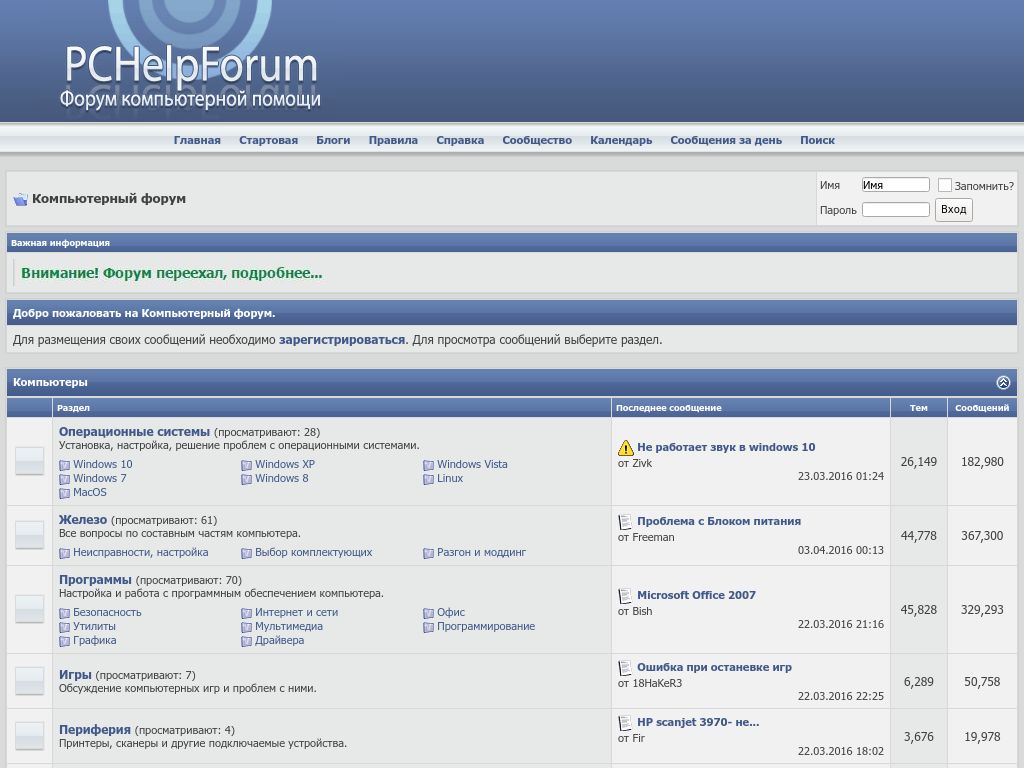Click the Сообщений column header
The image size is (1024, 768).
click(x=982, y=408)
